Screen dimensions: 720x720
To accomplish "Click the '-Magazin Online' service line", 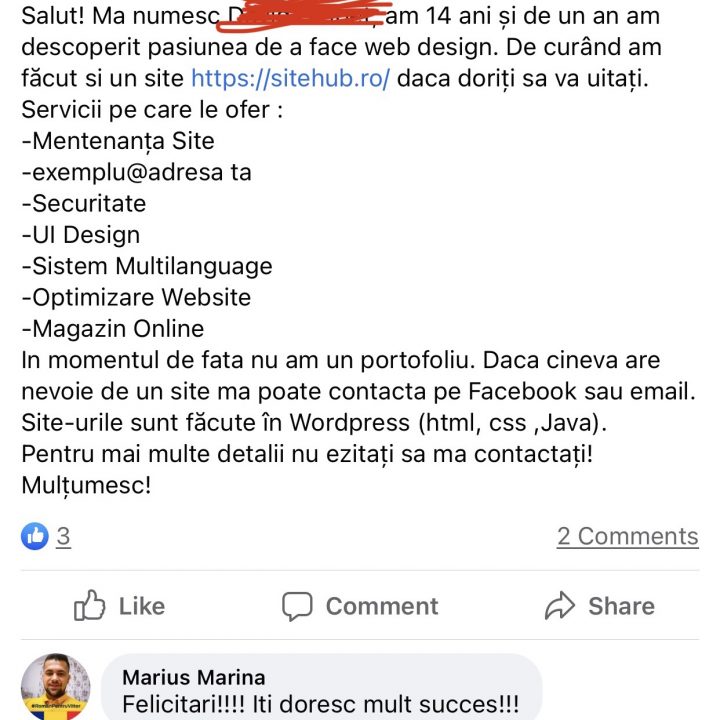I will 112,328.
